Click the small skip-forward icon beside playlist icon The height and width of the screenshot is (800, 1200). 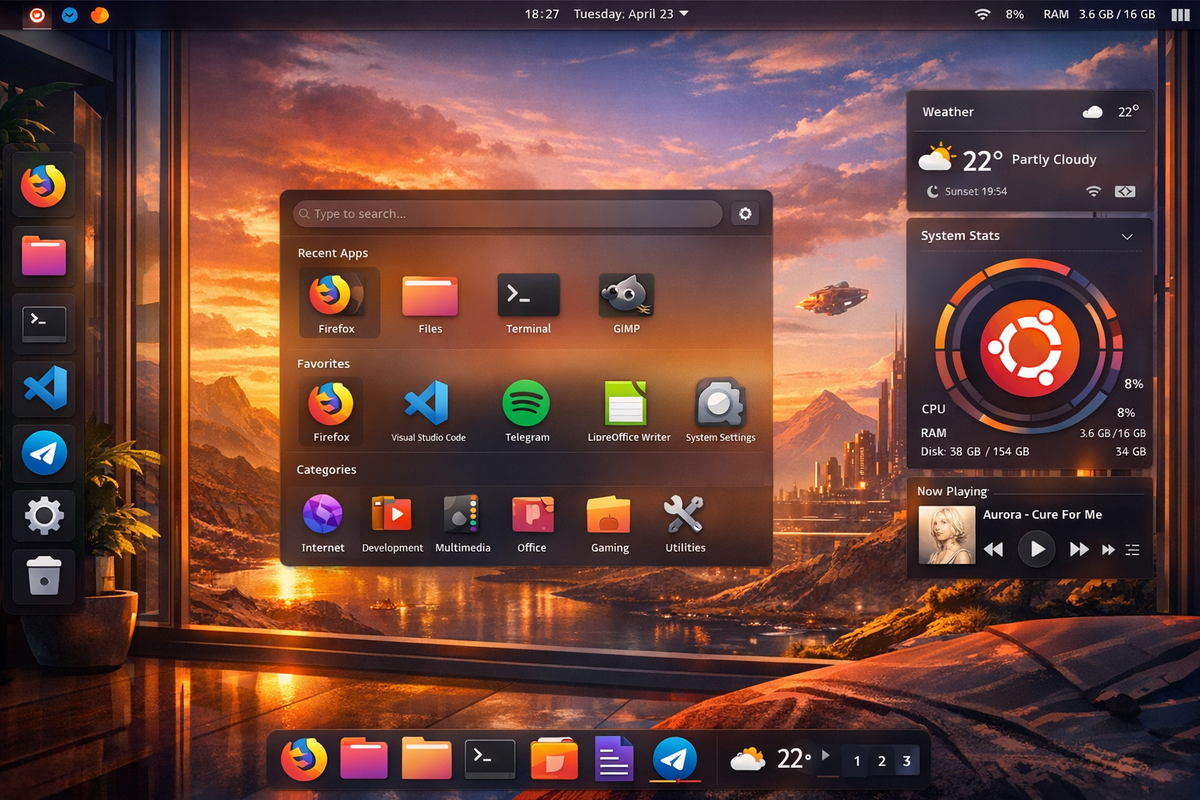click(x=1108, y=550)
